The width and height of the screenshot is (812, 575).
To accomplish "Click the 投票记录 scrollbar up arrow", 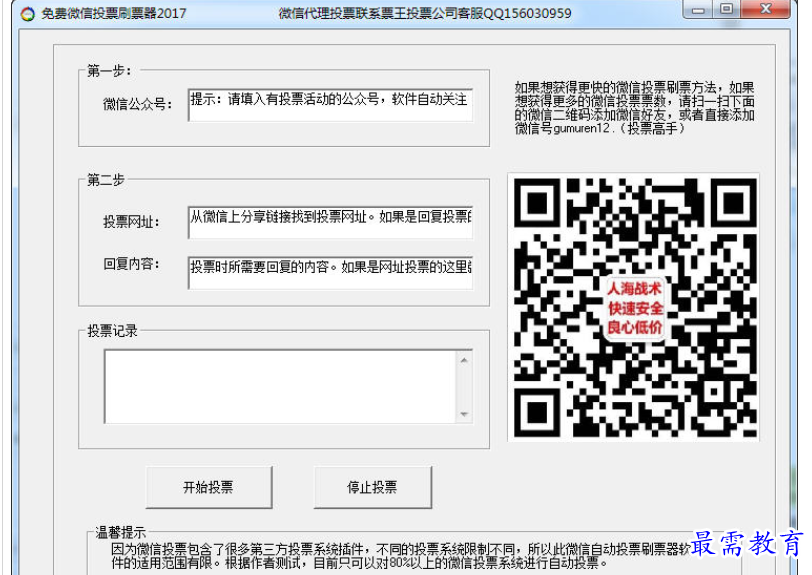I will click(464, 360).
